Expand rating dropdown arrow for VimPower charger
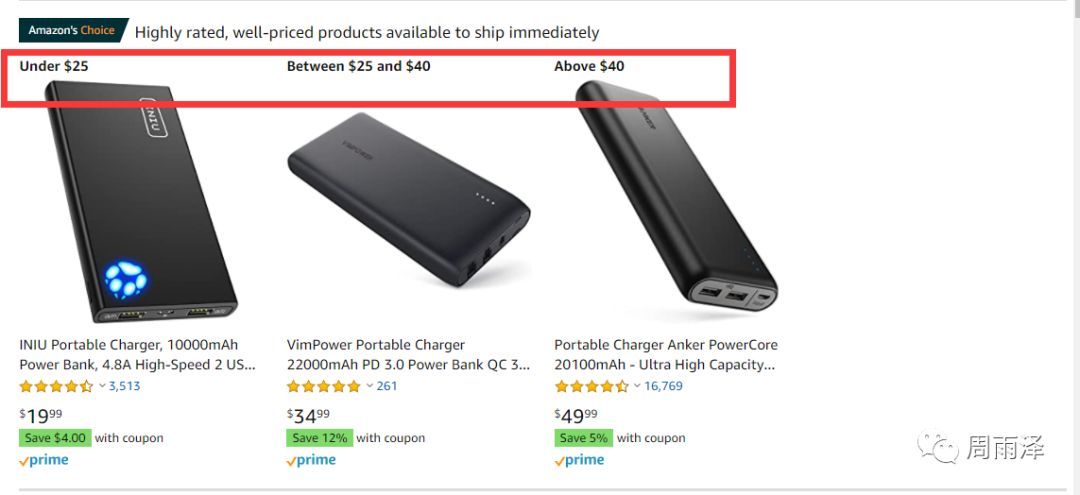The height and width of the screenshot is (495, 1080). point(370,387)
